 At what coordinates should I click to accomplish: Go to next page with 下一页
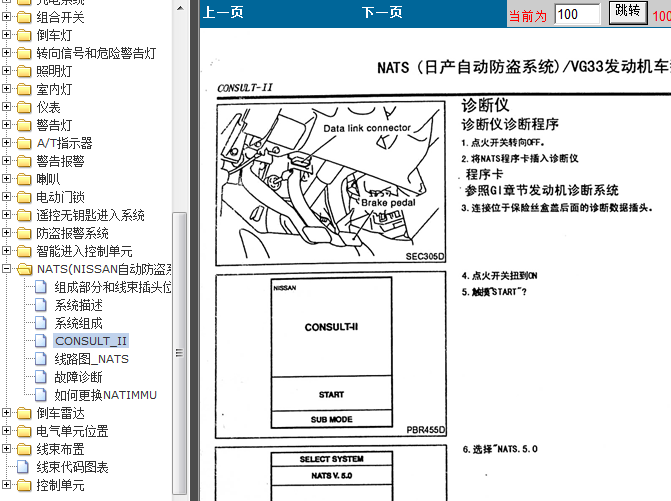coord(382,12)
